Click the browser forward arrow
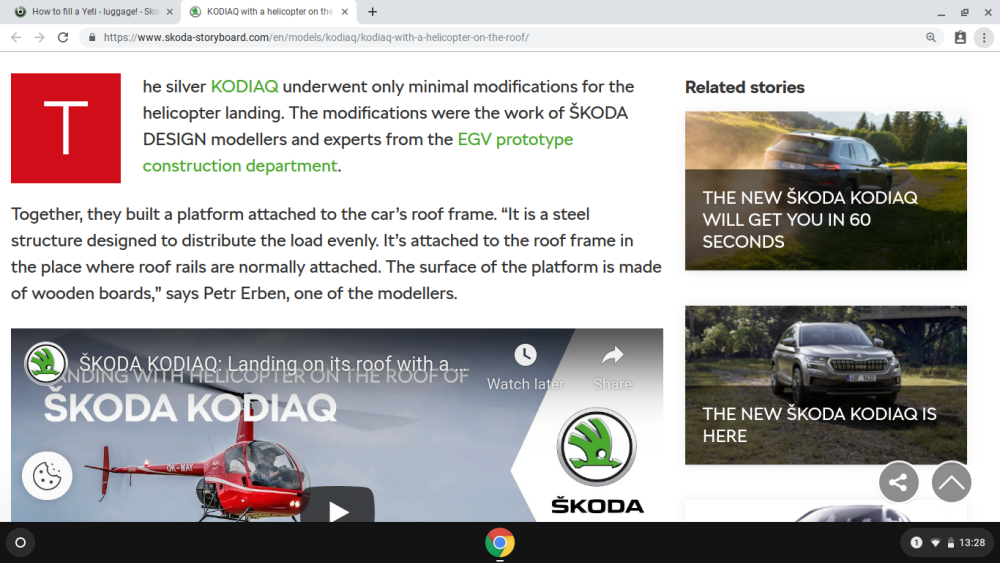The image size is (1000, 563). (x=40, y=38)
